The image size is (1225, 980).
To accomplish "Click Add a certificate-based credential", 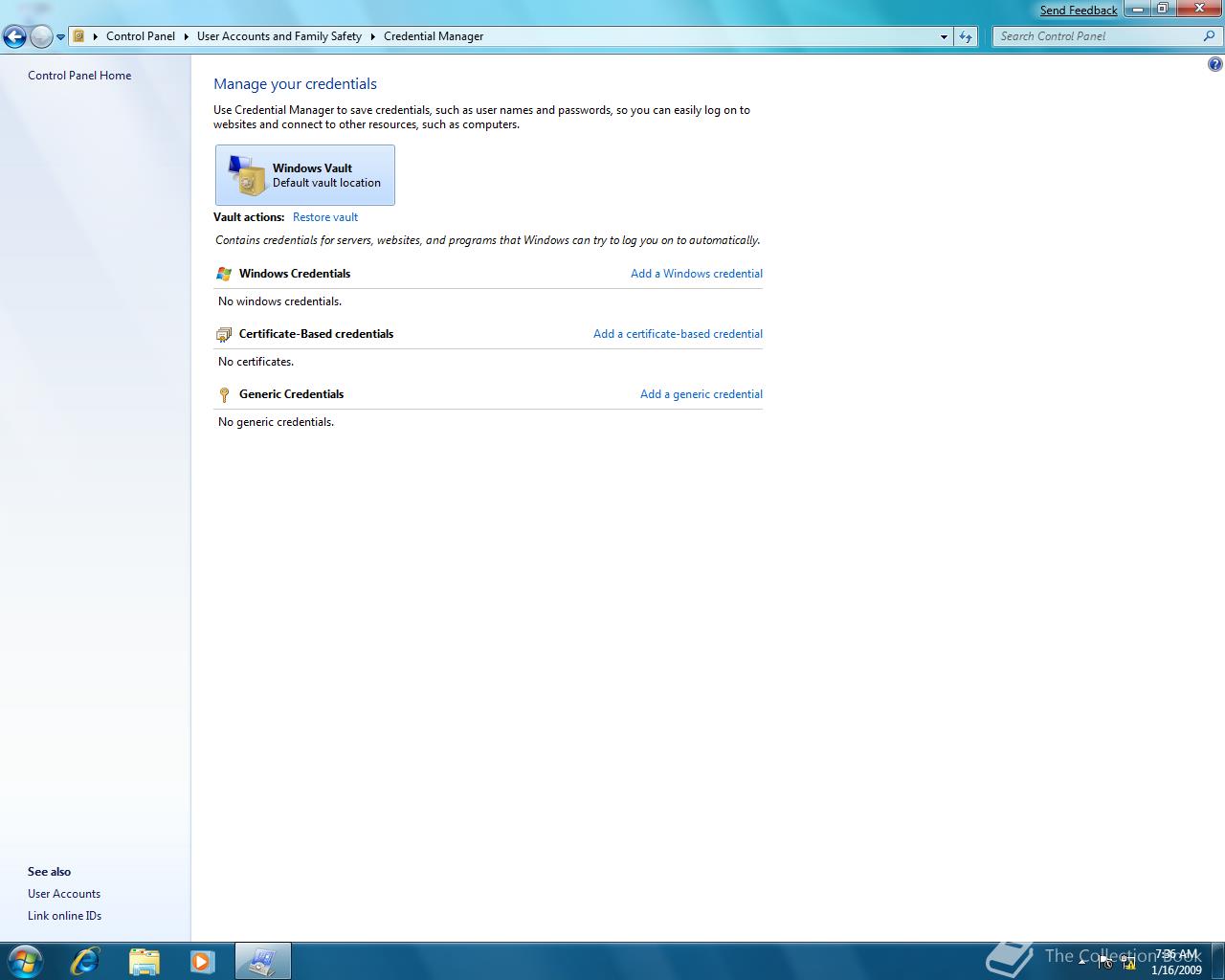I will (678, 334).
